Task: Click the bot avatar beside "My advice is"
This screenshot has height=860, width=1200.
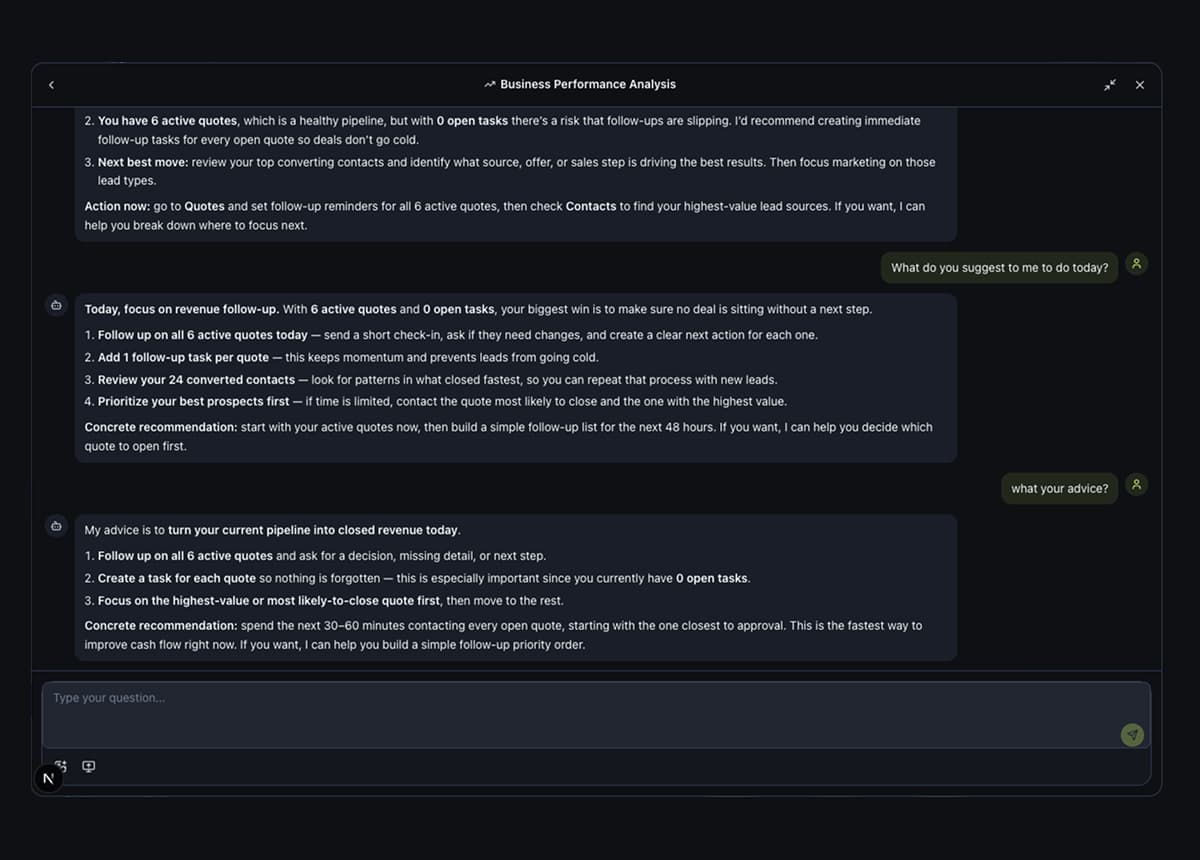Action: coord(56,526)
